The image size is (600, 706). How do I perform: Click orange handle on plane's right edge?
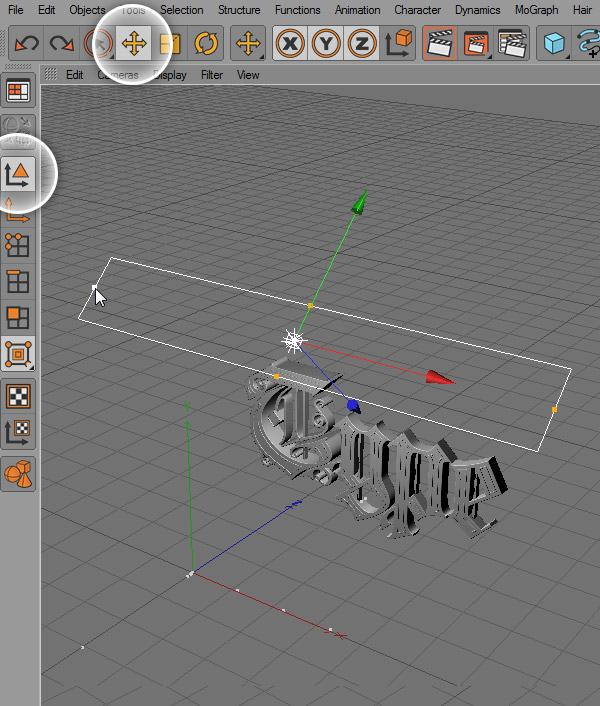555,409
